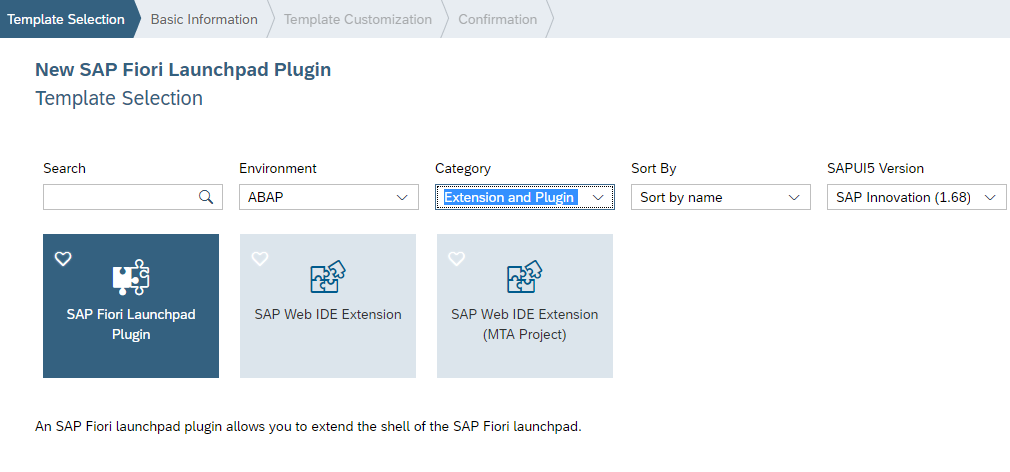This screenshot has width=1010, height=472.
Task: Expand the SAPUI5 Version dropdown arrow
Action: pos(990,197)
